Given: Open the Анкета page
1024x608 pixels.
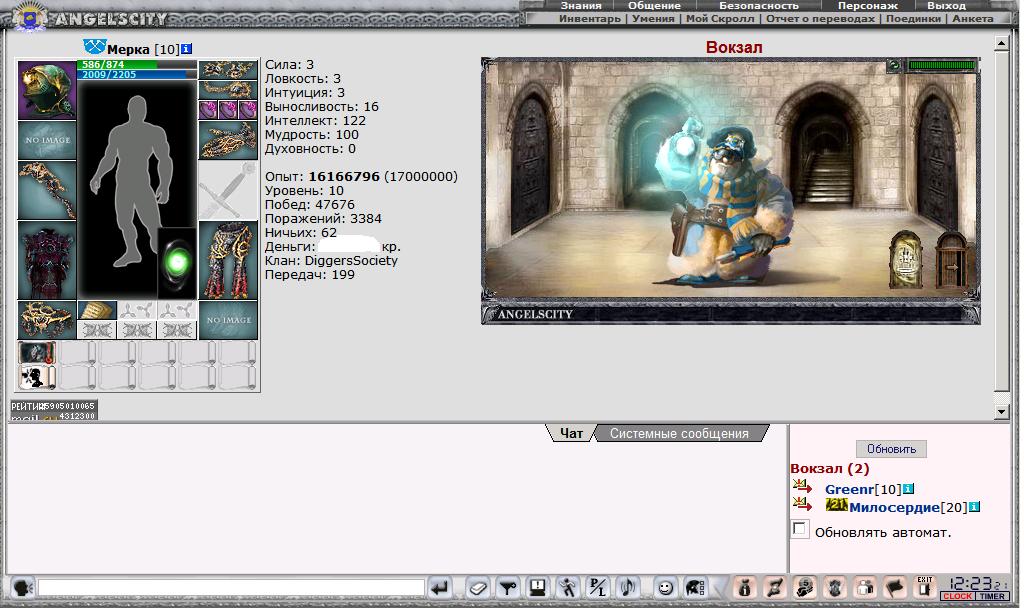Looking at the screenshot, I should (972, 19).
